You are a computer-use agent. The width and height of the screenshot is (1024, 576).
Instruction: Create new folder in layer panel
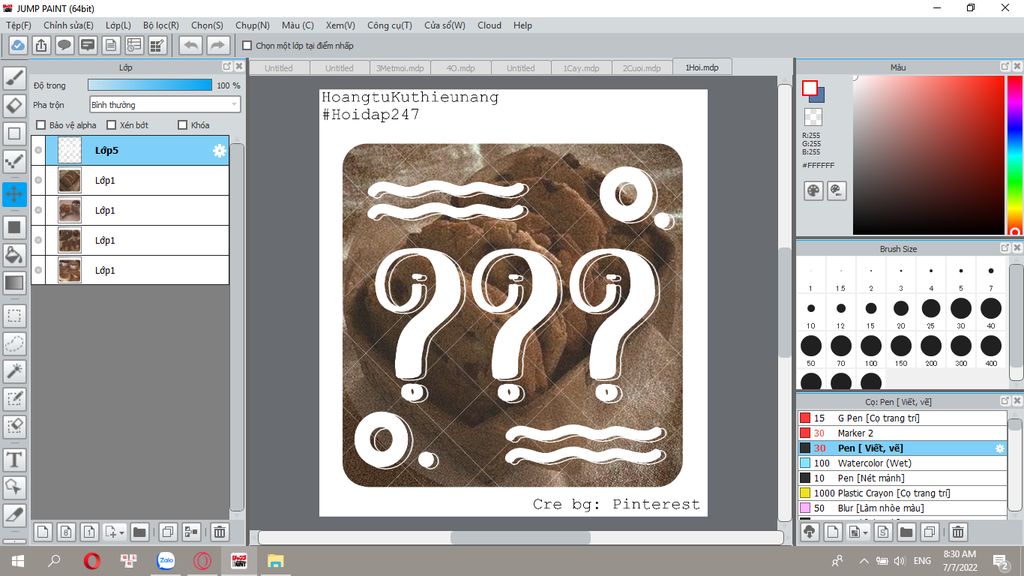139,532
